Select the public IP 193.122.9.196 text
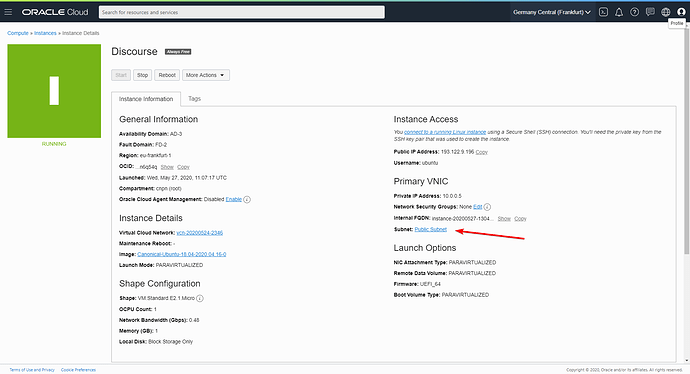This screenshot has height=374, width=690. 457,152
